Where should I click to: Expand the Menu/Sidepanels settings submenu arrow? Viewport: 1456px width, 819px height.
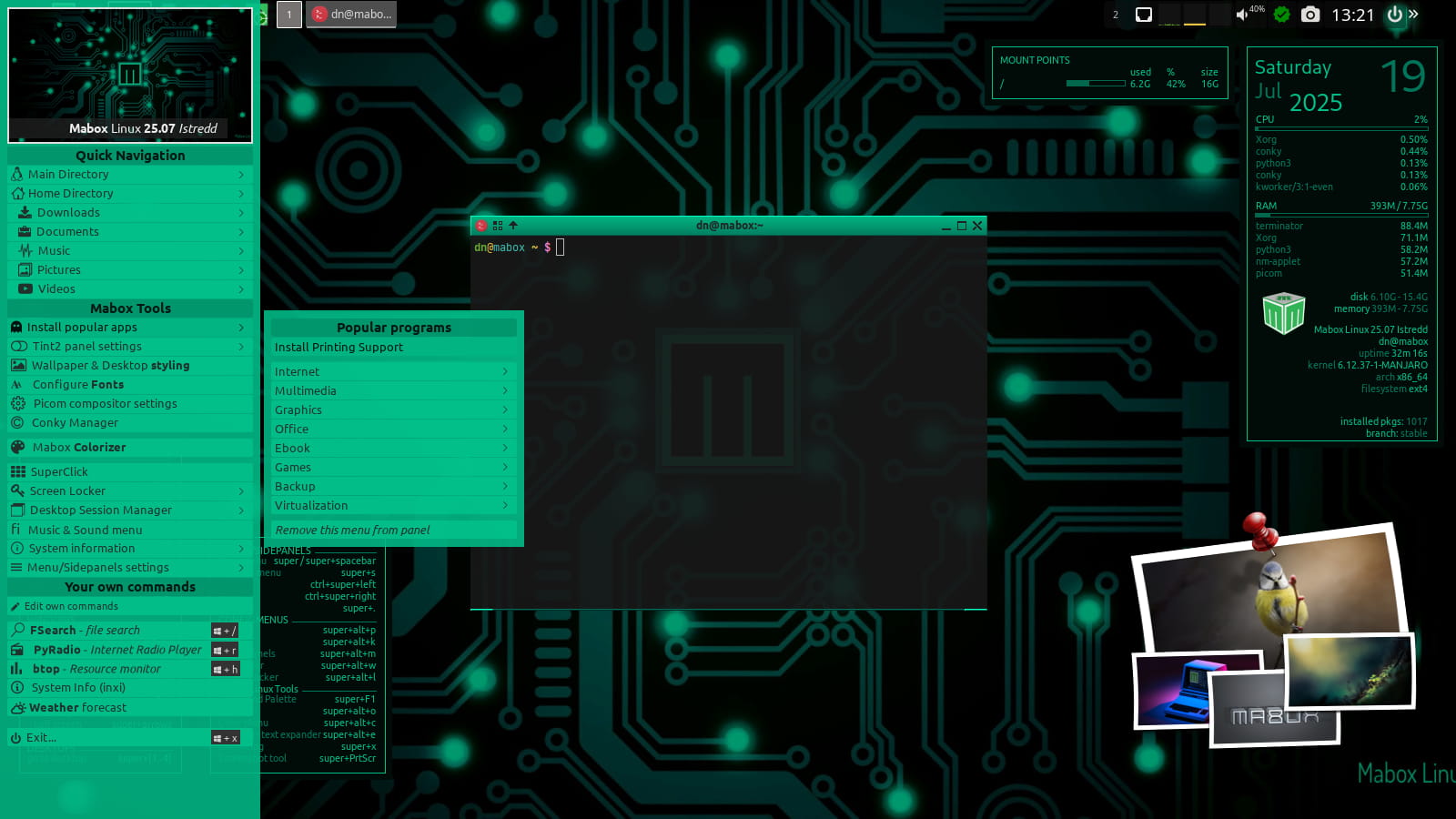[241, 567]
